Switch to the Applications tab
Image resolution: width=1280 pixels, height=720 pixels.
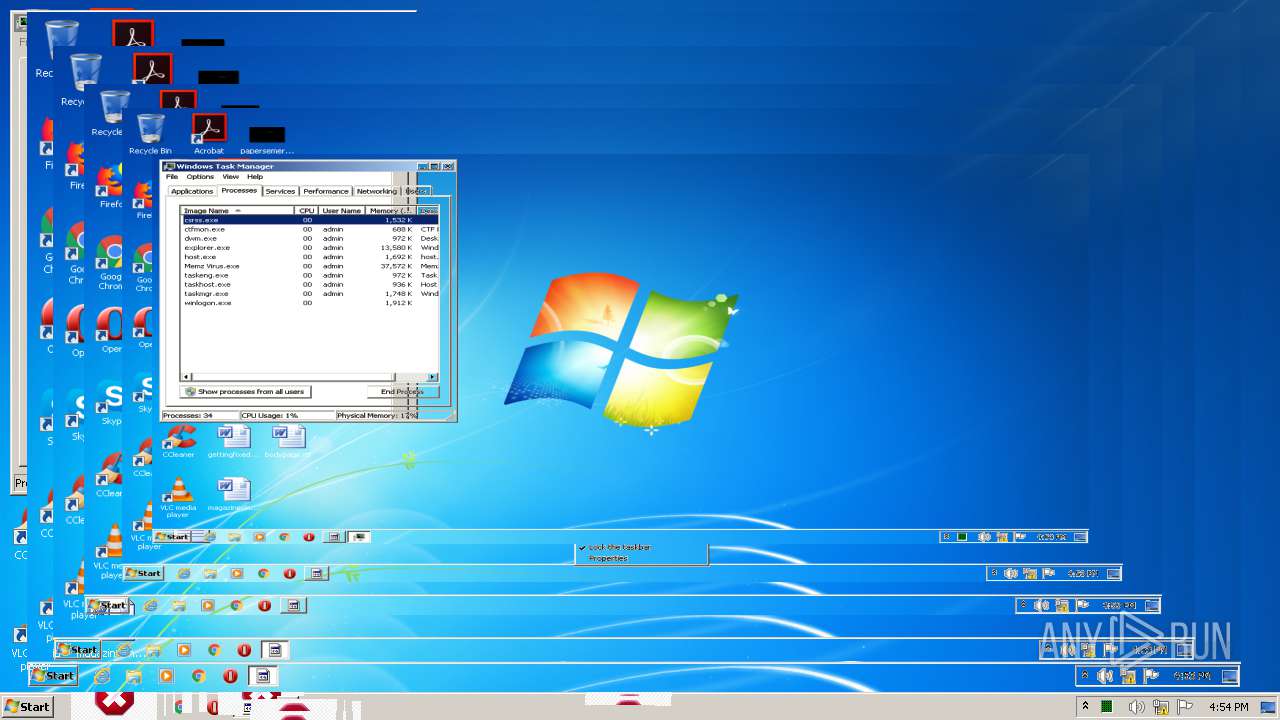pos(192,191)
